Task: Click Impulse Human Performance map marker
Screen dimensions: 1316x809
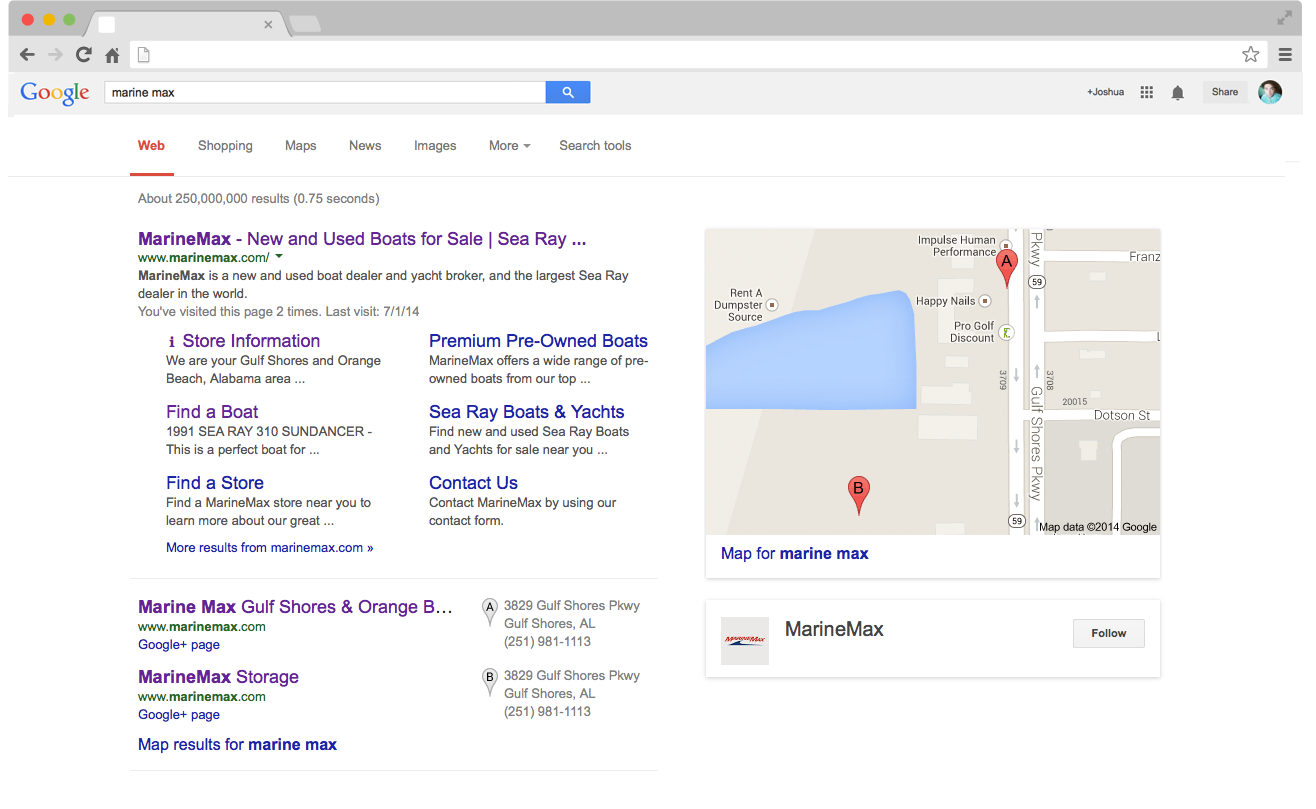Action: click(1006, 245)
